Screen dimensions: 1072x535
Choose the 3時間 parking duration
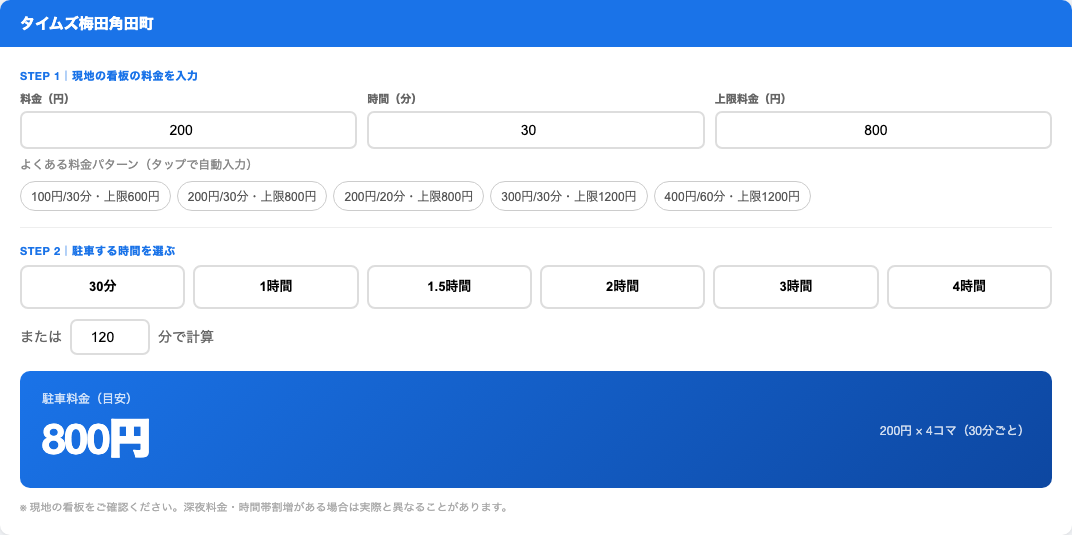coord(796,287)
